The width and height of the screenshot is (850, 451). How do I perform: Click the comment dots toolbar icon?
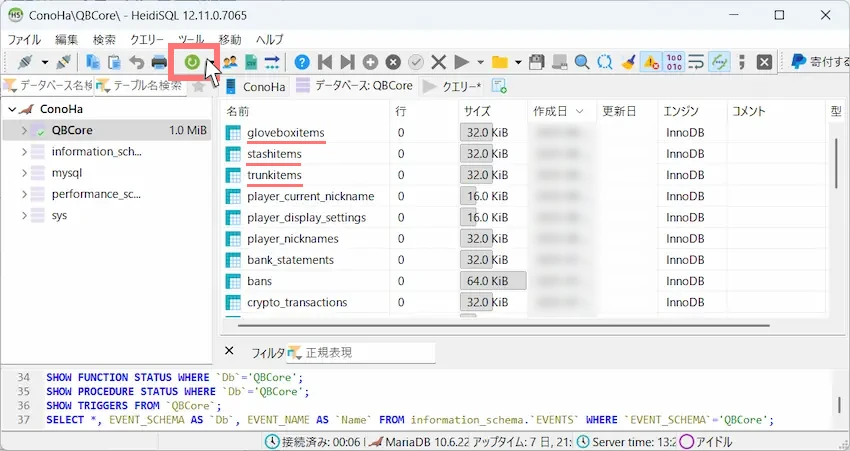742,62
